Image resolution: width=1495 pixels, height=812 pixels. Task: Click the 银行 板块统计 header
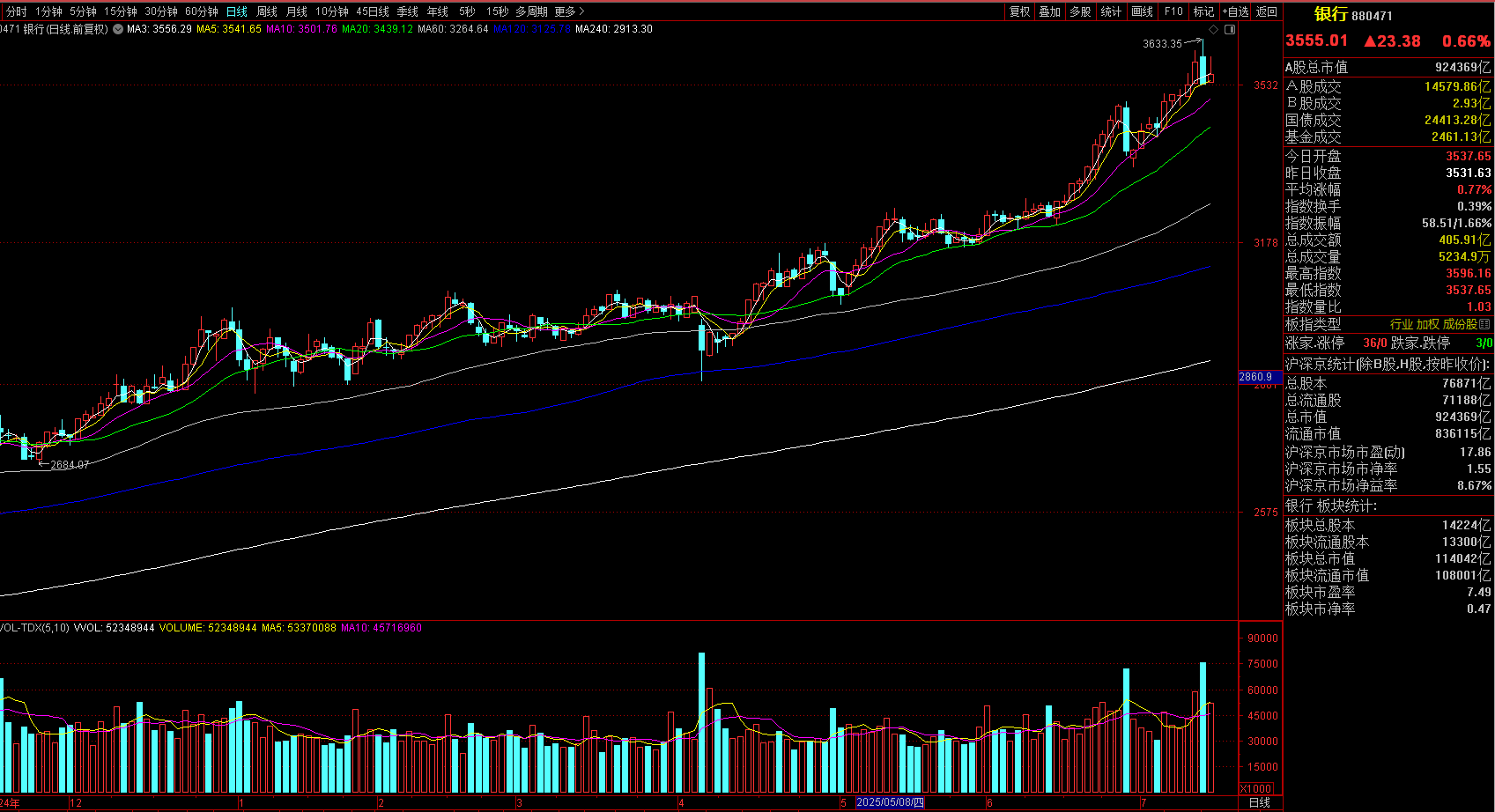1330,506
